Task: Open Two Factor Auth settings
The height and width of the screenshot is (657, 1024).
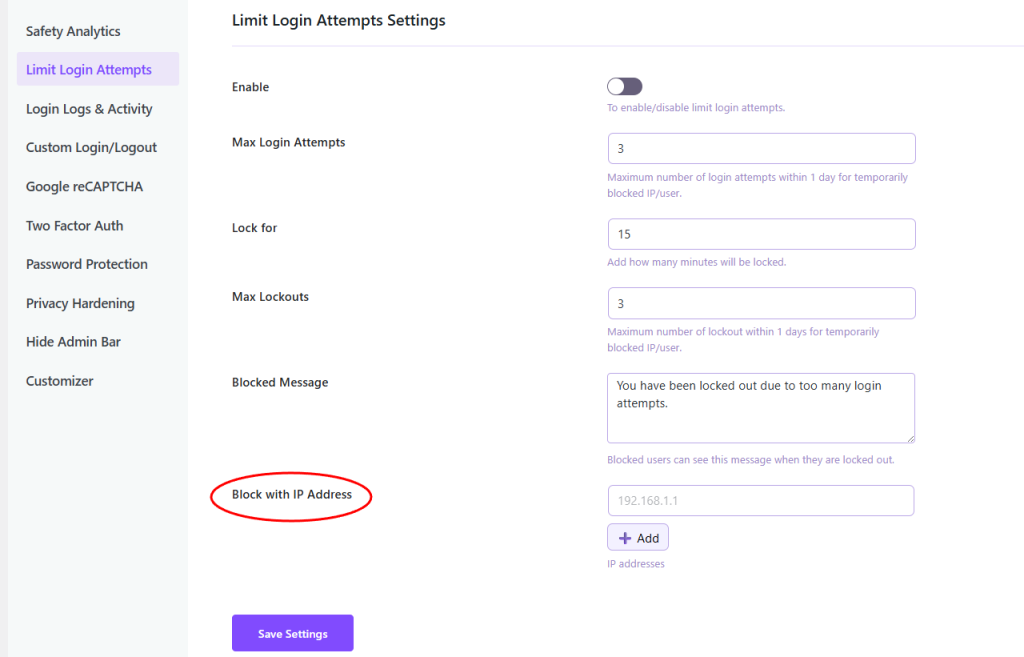Action: tap(75, 226)
